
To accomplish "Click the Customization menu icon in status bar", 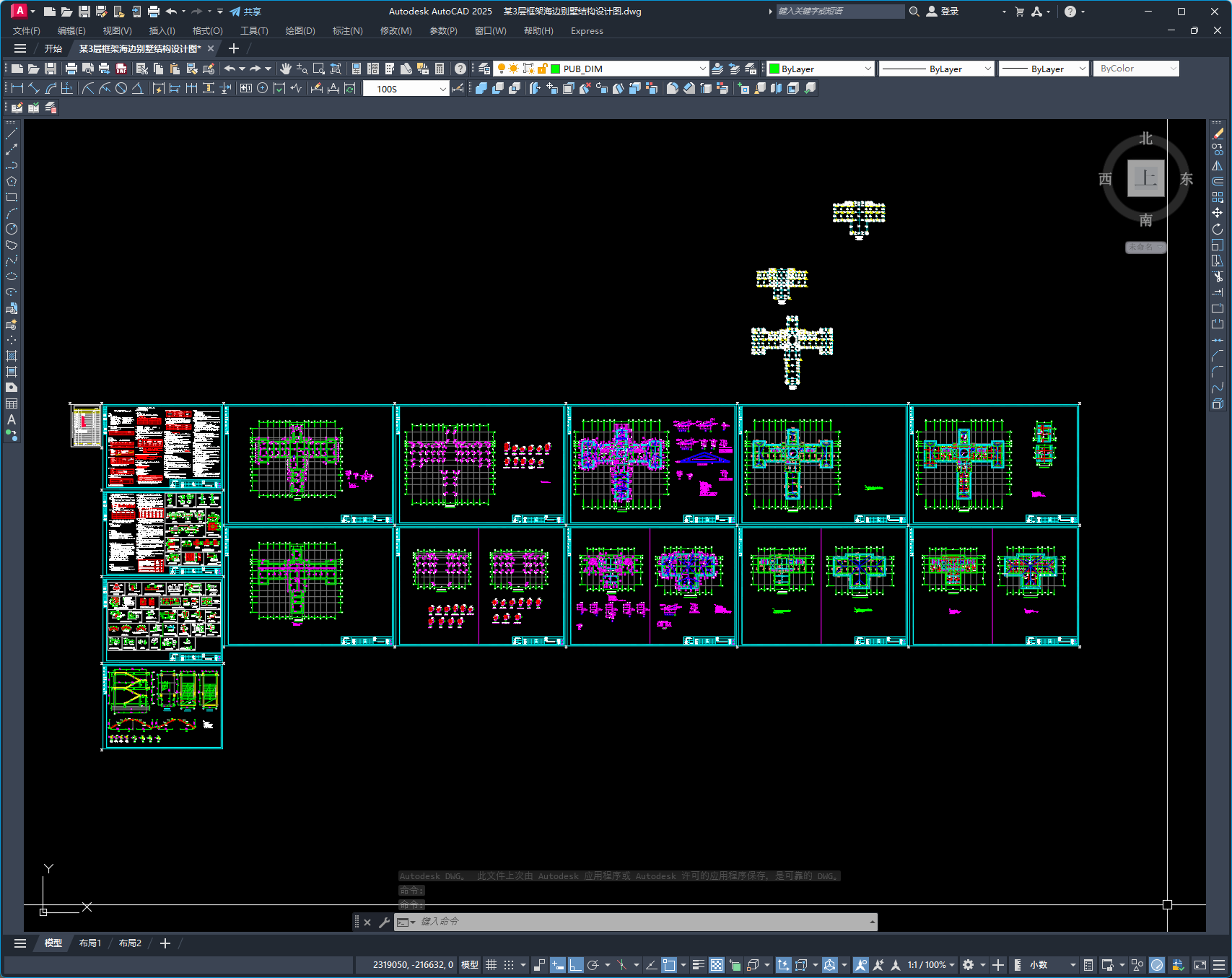I will pyautogui.click(x=1219, y=965).
